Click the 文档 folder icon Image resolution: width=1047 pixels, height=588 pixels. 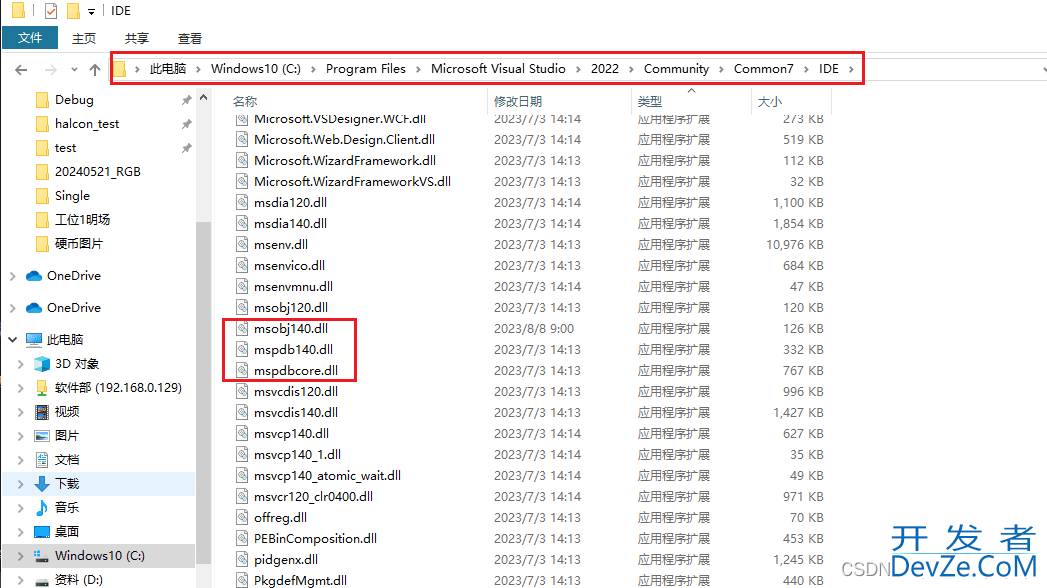click(41, 460)
